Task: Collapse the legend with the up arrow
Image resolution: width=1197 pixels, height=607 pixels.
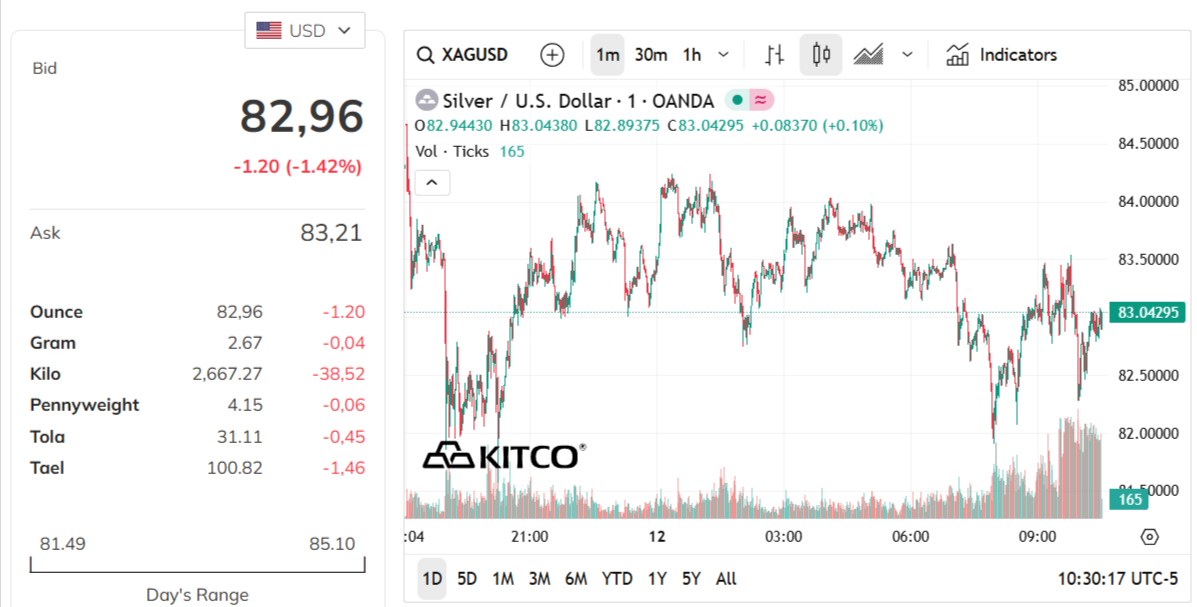Action: coord(431,182)
